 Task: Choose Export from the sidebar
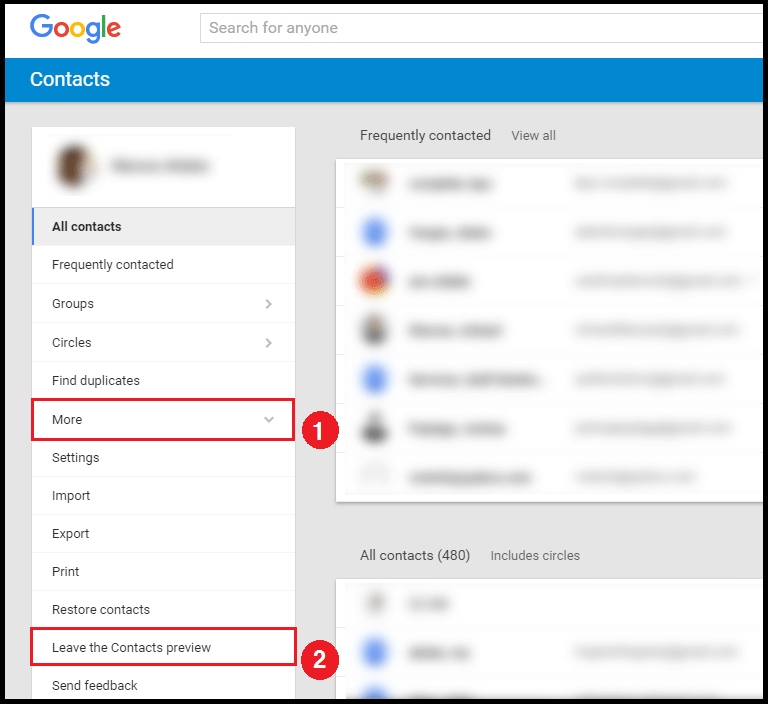164,534
